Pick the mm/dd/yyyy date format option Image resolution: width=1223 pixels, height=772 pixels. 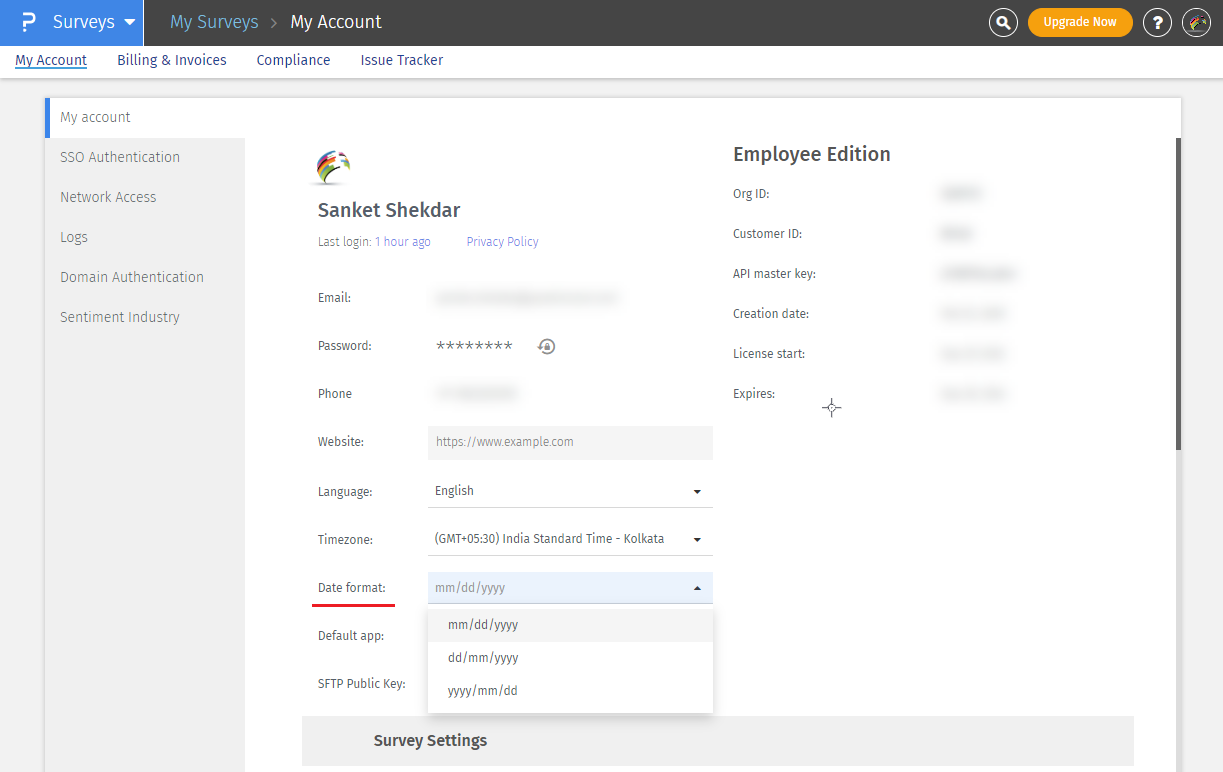[x=483, y=625]
